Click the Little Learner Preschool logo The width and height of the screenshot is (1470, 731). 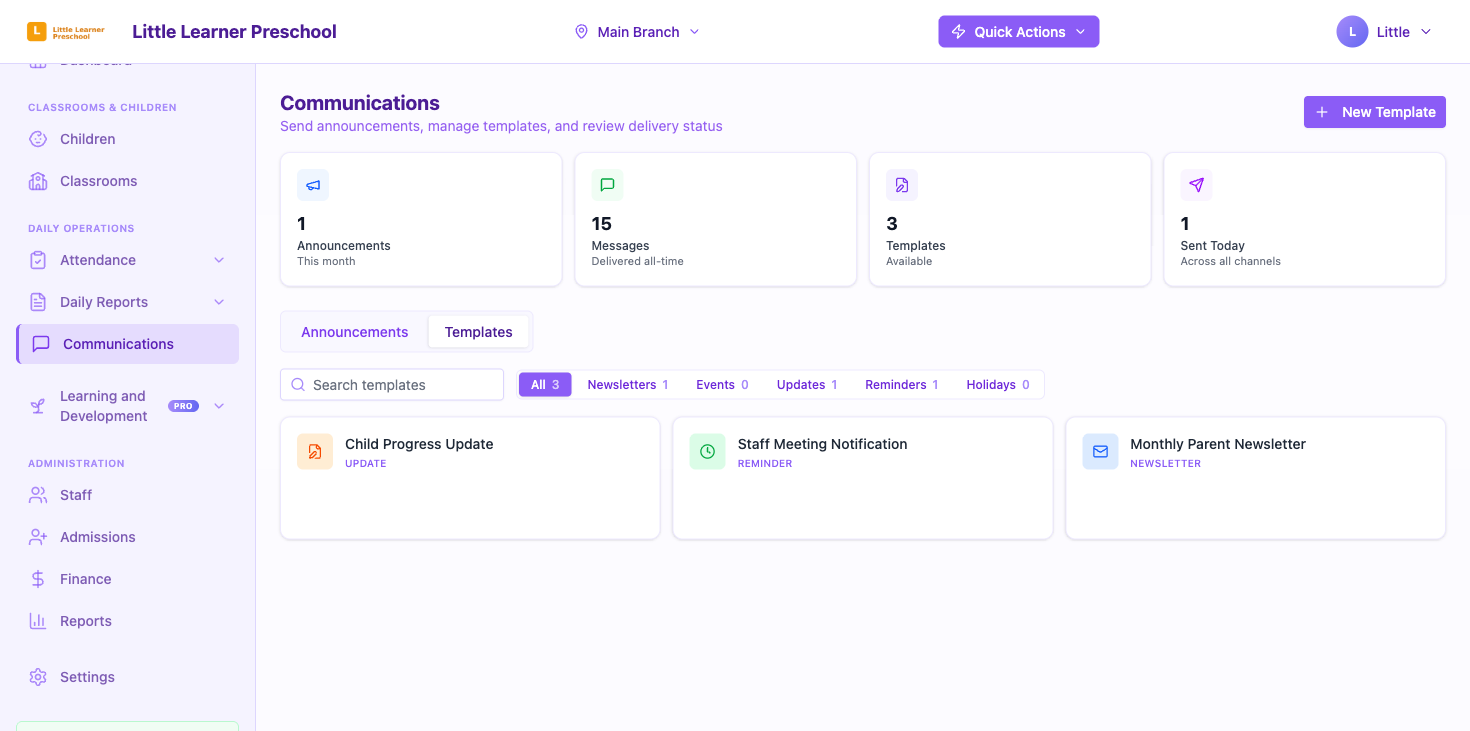coord(66,32)
